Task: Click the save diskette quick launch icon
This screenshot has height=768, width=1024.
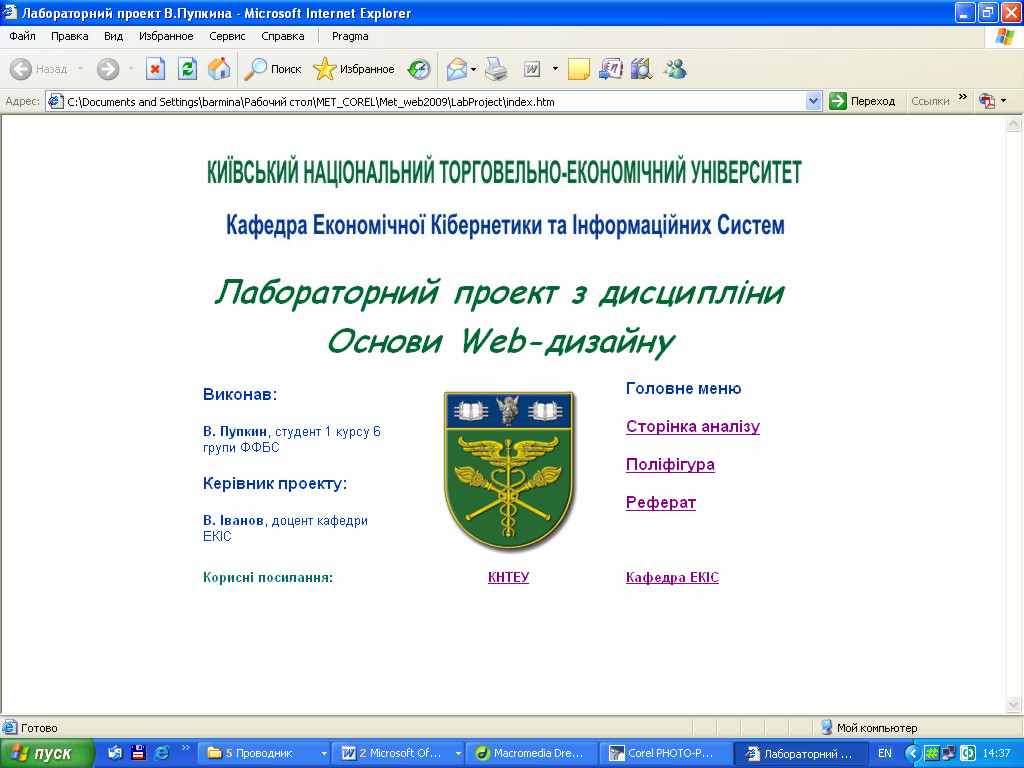Action: [138, 753]
